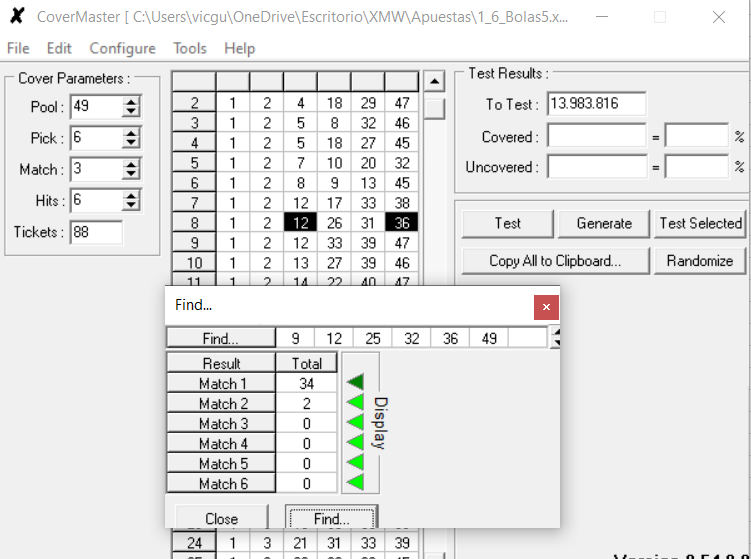Image resolution: width=751 pixels, height=559 pixels.
Task: Click the Total column header
Action: point(307,363)
